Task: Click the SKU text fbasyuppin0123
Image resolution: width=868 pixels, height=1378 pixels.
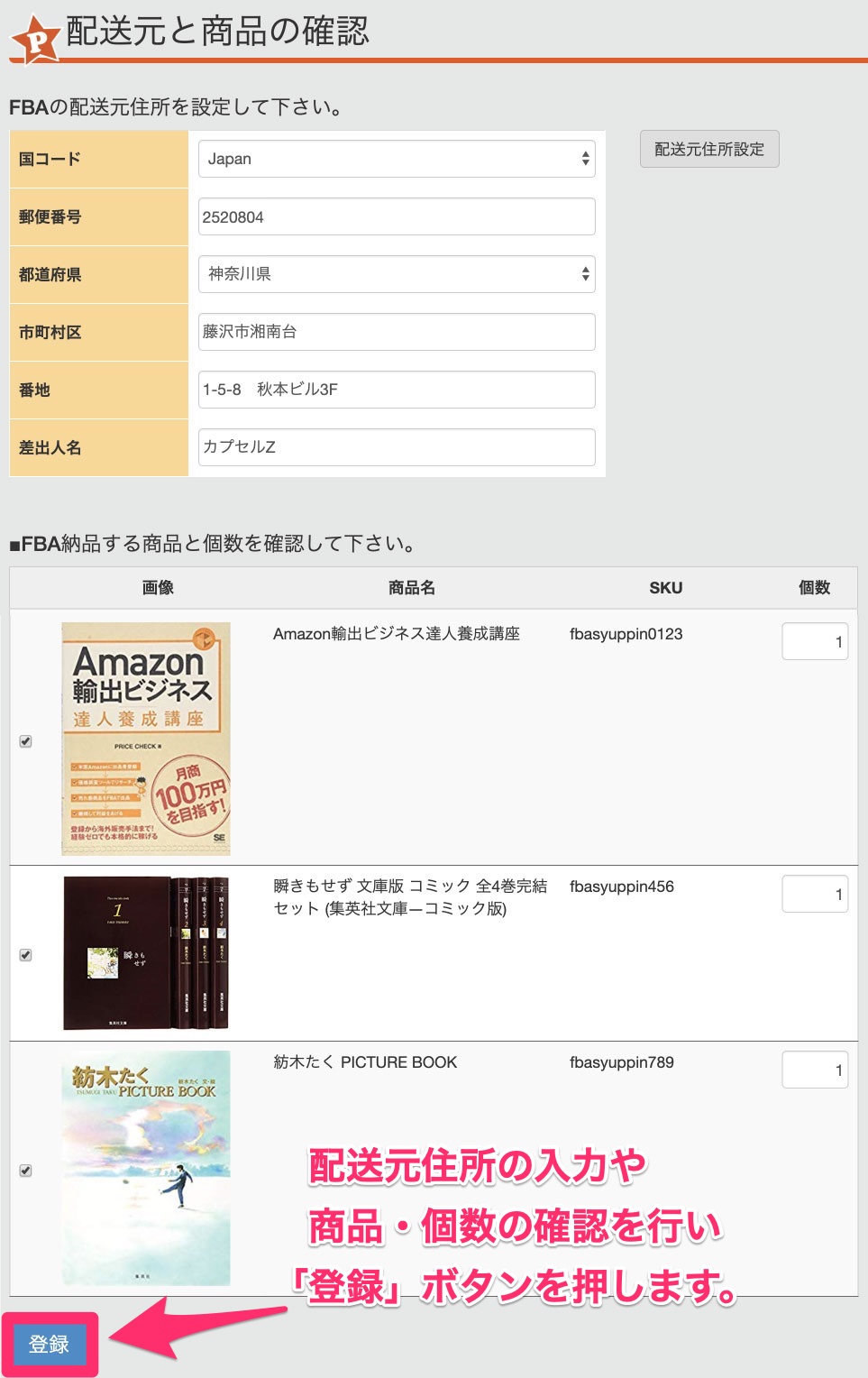Action: (x=626, y=634)
